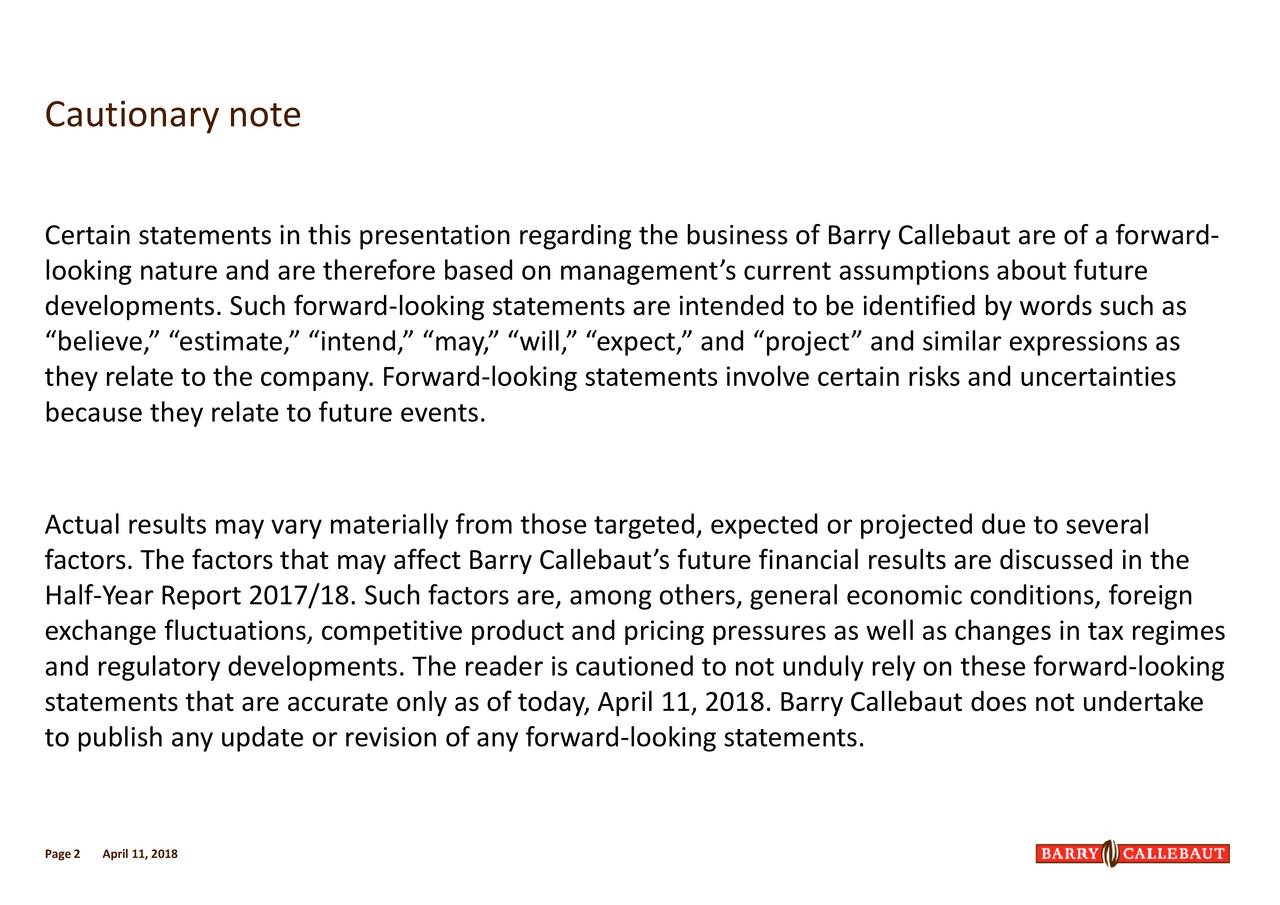Click the quoted word "expect"
1280x905 pixels.
[638, 344]
